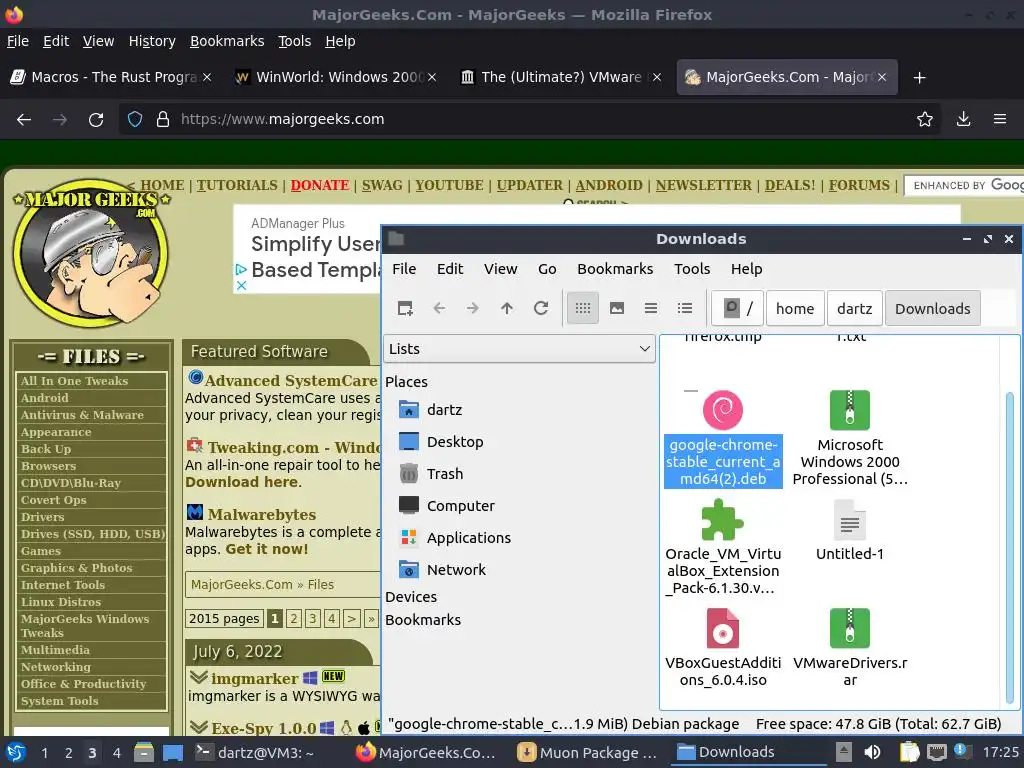Click the MajorGeeks logo image
Viewport: 1024px width, 768px height.
pos(91,253)
